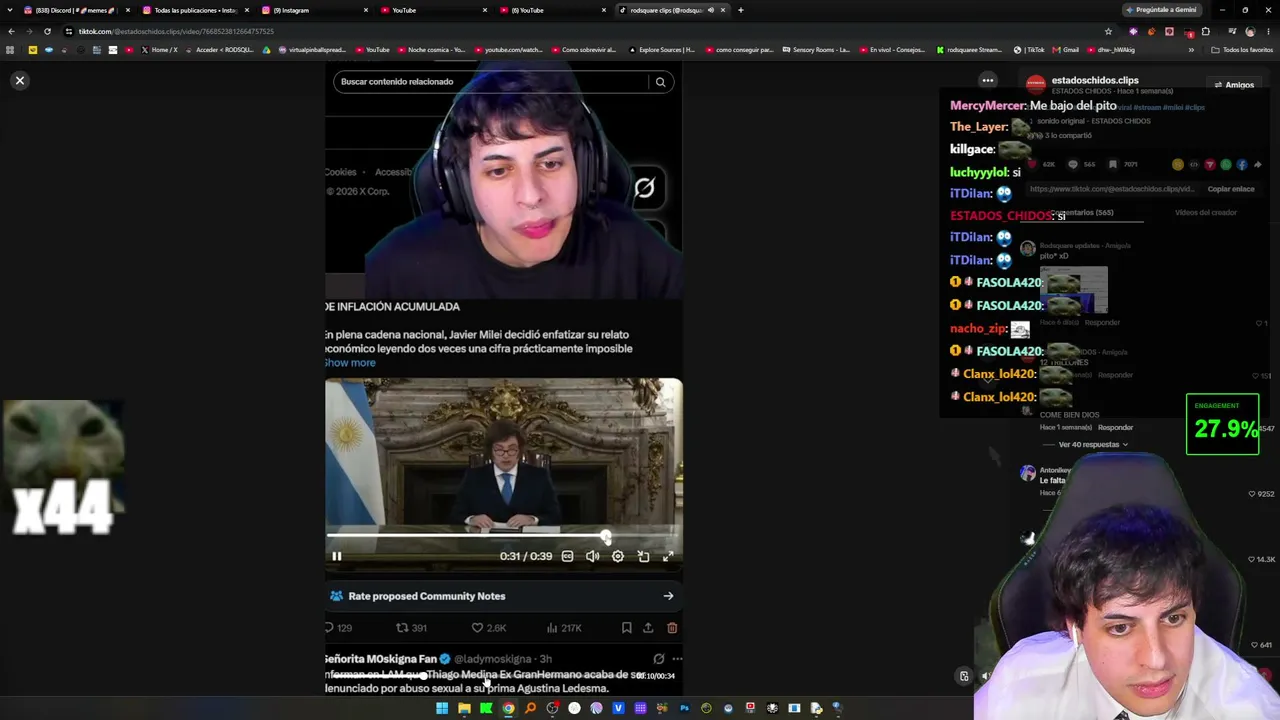Open the @ladymoskigna profile handle
The image size is (1280, 720).
point(494,659)
